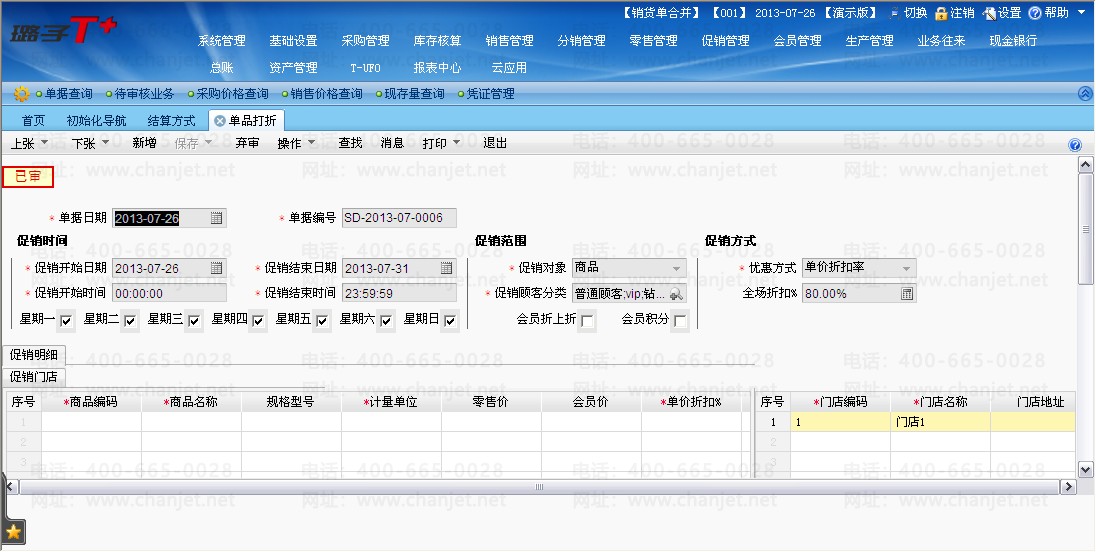This screenshot has height=552, width=1096.
Task: Uncheck 星期四 checkbox
Action: coord(258,321)
